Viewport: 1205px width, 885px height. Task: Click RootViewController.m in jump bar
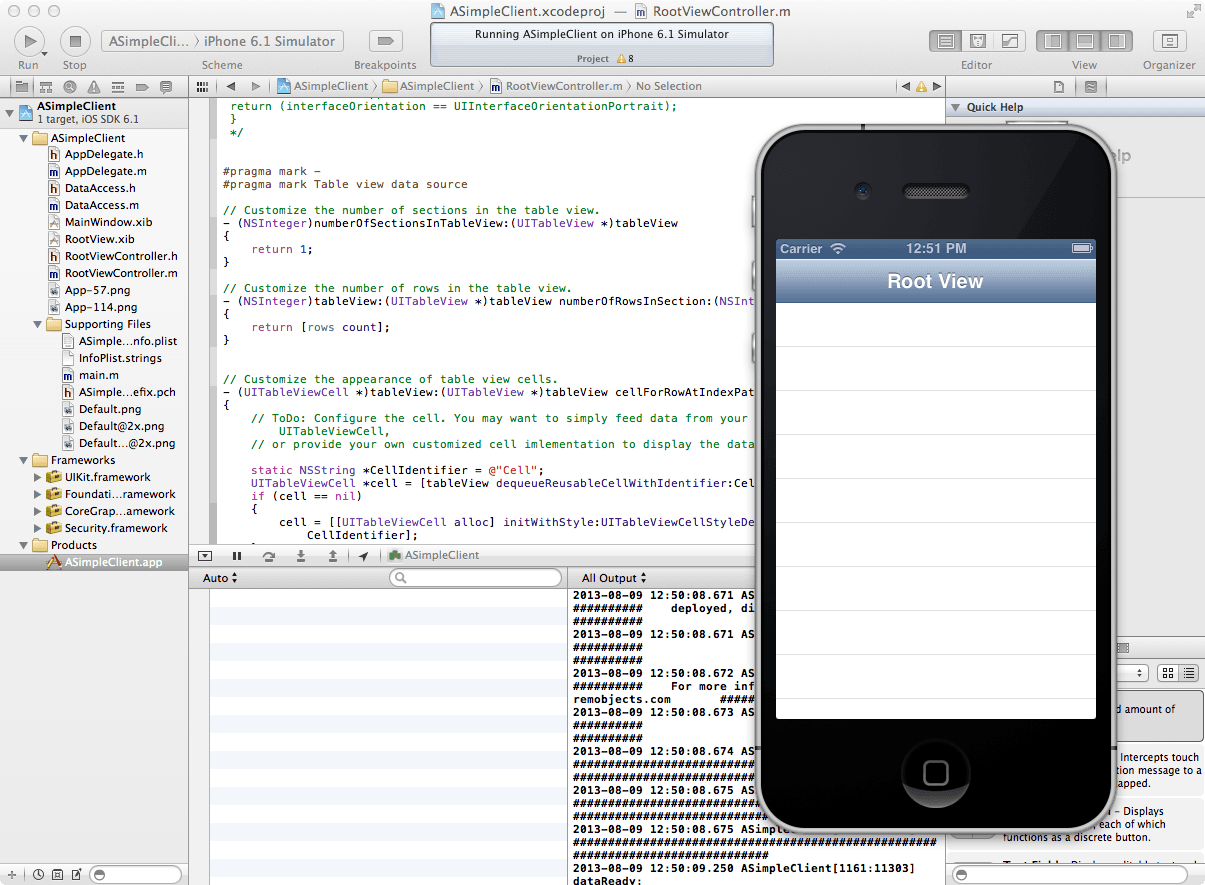[556, 87]
